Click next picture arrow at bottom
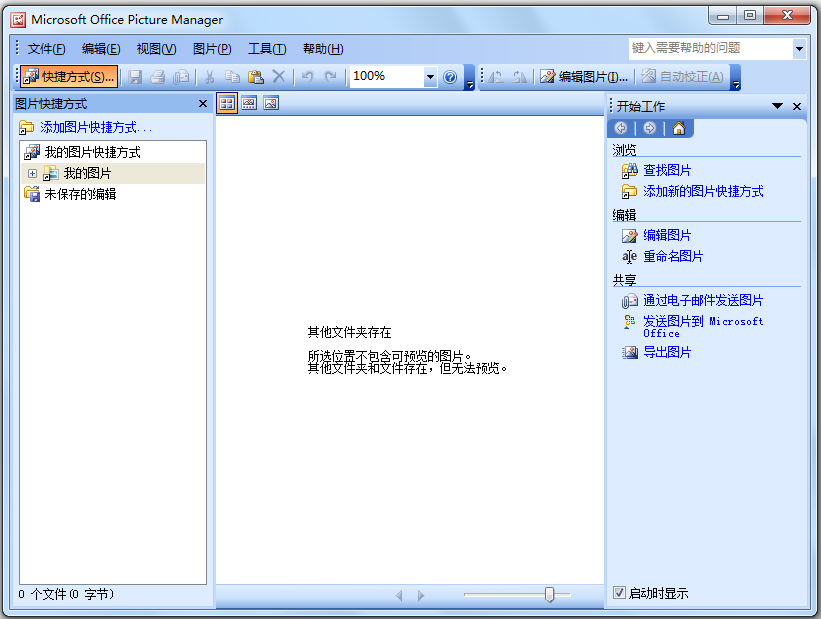The image size is (821, 619). (x=421, y=595)
